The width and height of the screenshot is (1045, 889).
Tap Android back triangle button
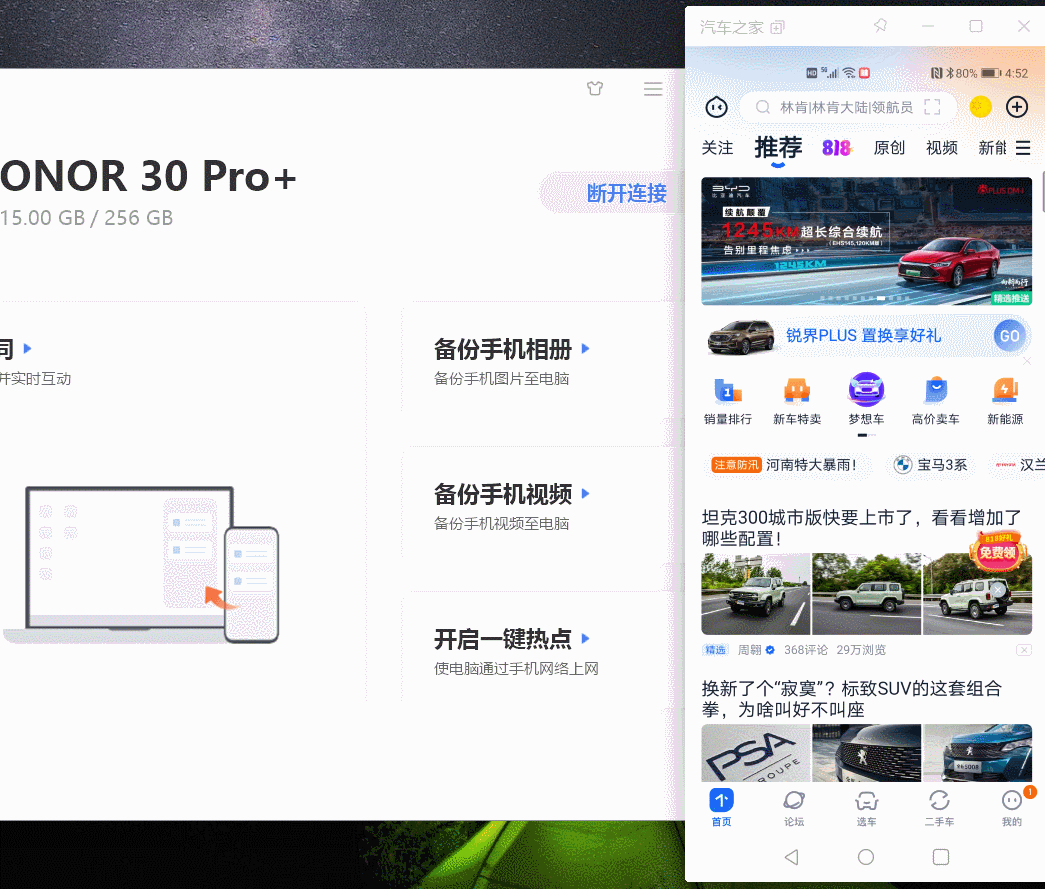(792, 857)
